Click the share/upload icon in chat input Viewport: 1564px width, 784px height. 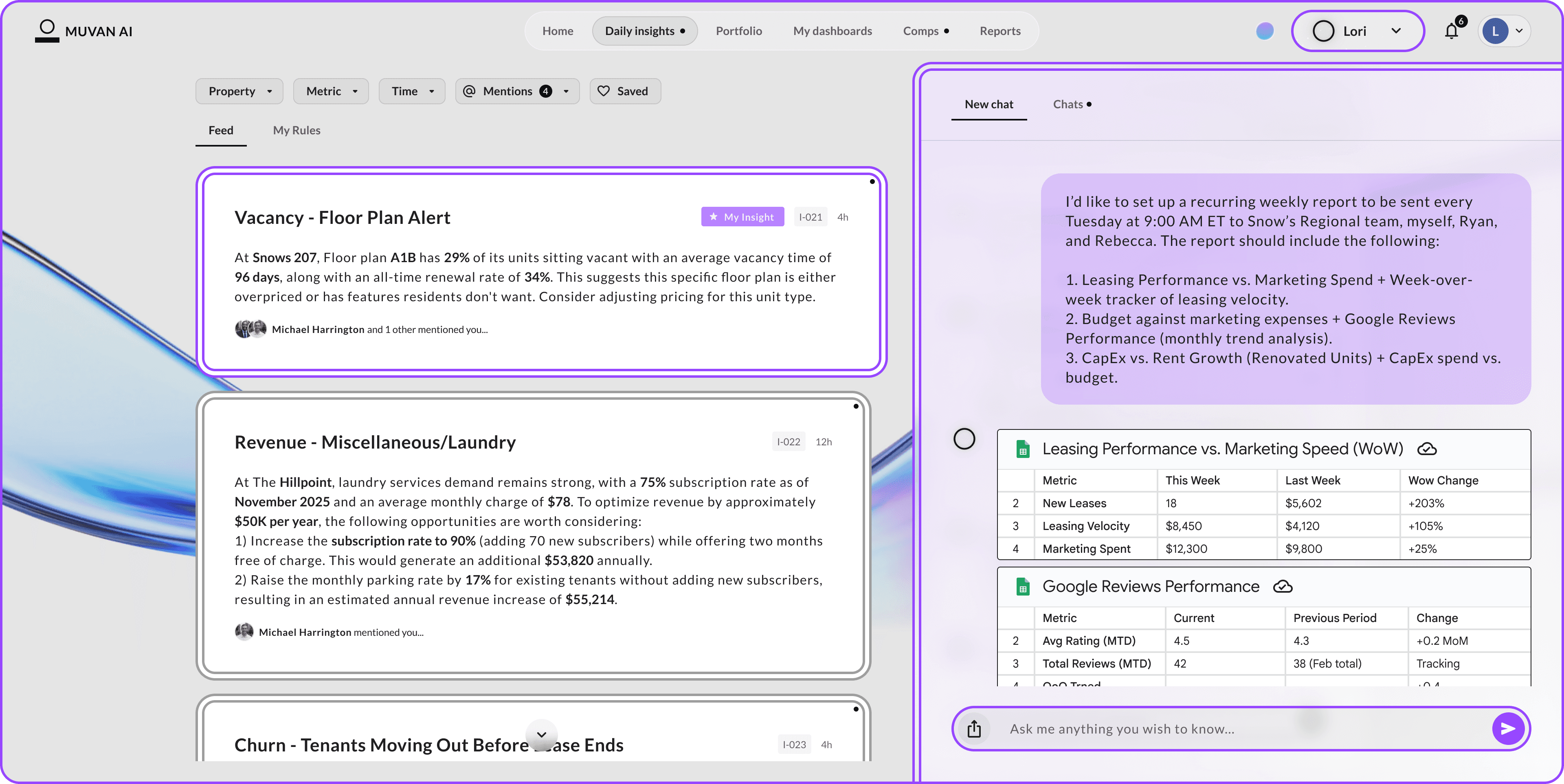(974, 728)
